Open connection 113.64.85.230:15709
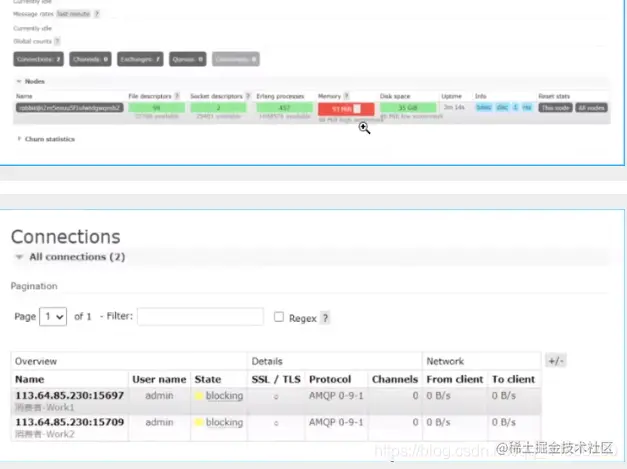The height and width of the screenshot is (469, 627). click(70, 422)
